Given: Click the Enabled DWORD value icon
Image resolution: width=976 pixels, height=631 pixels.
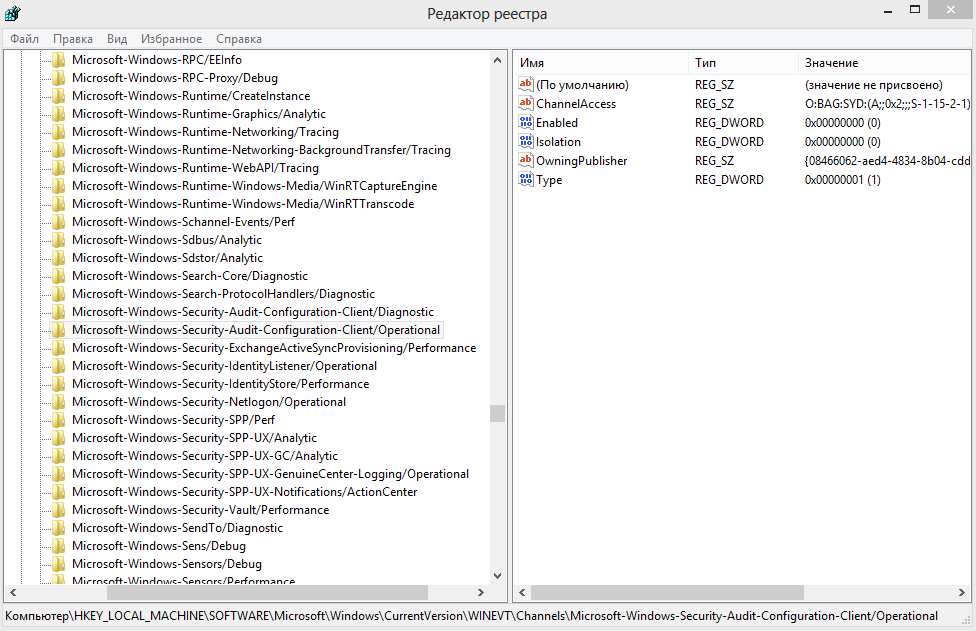Looking at the screenshot, I should tap(526, 123).
